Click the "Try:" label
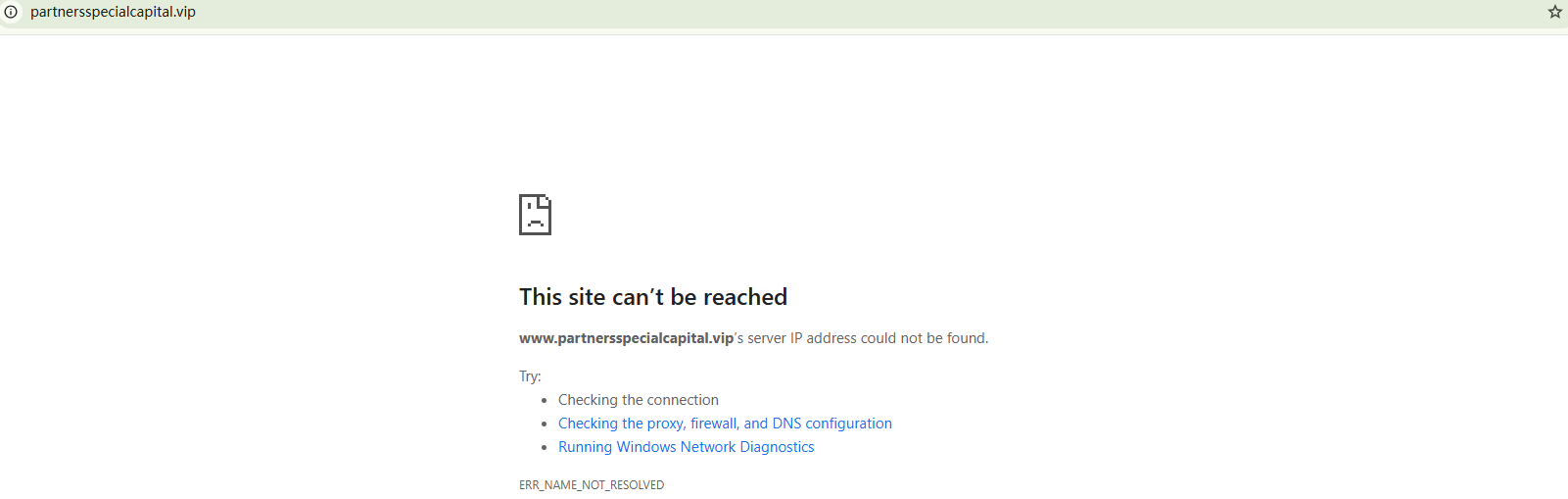 click(x=530, y=376)
